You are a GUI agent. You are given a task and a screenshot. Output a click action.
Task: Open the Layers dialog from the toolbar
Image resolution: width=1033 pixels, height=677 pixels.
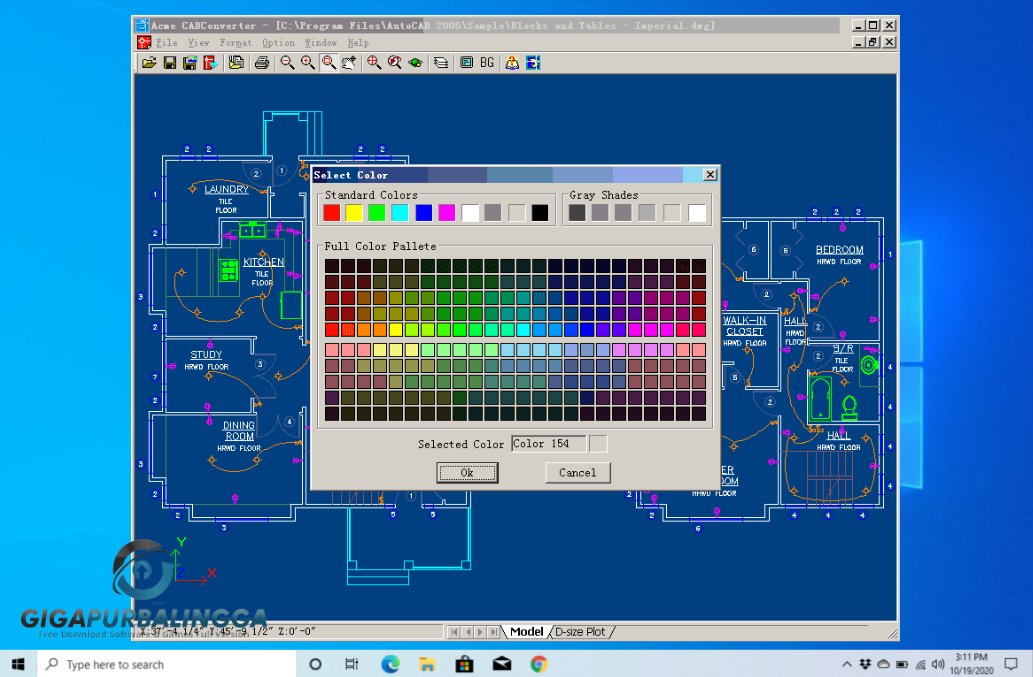point(440,62)
